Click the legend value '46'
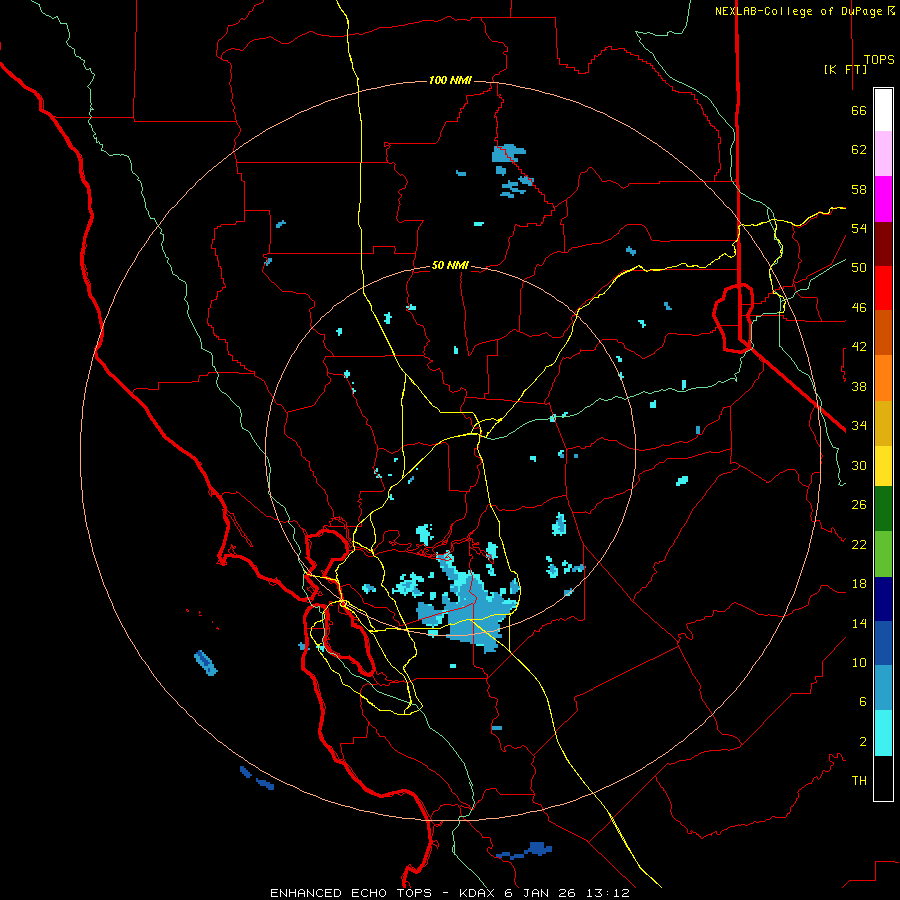The height and width of the screenshot is (900, 900). point(859,308)
